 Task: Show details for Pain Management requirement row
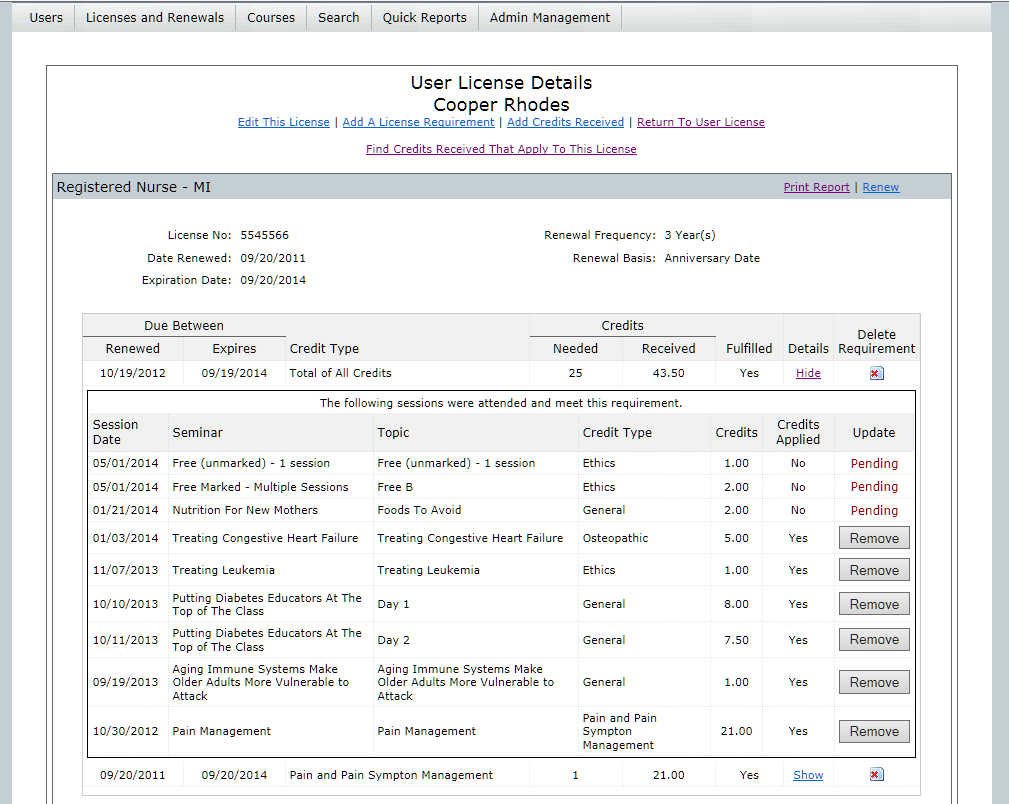point(808,775)
